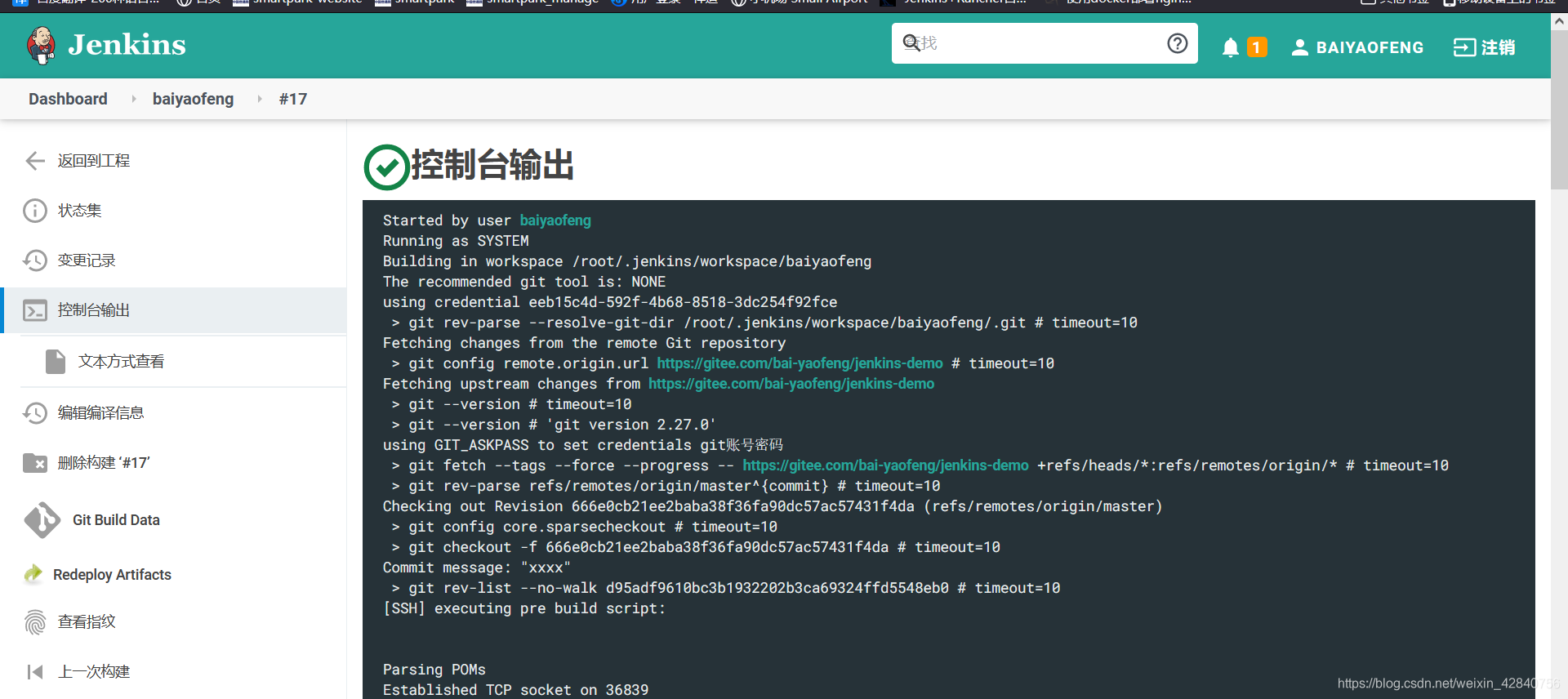1568x699 pixels.
Task: Go to 上一次构建 previous build
Action: (93, 672)
